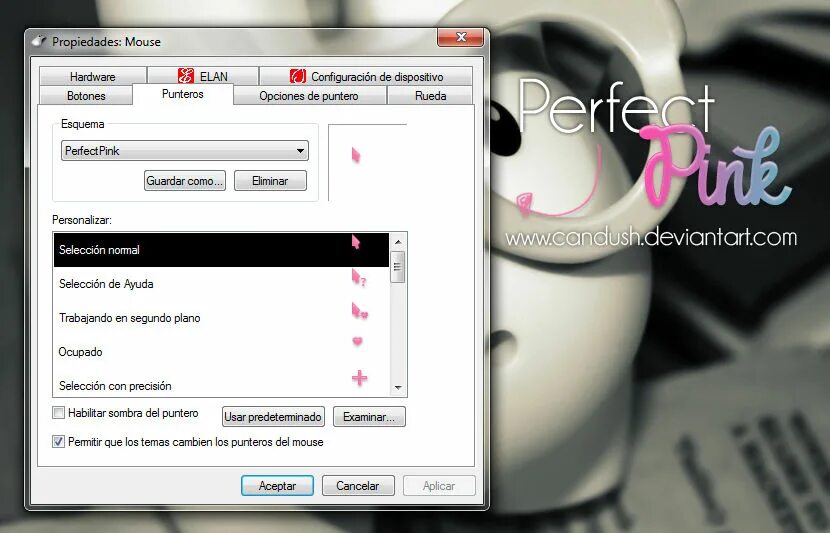Click the Configuración de dispositivo red icon

coord(297,76)
